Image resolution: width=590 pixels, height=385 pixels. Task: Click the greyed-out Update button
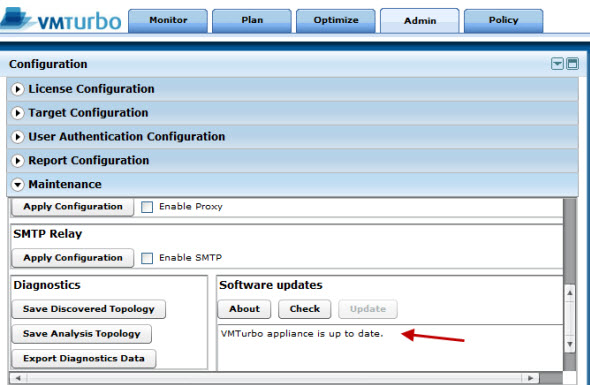368,309
